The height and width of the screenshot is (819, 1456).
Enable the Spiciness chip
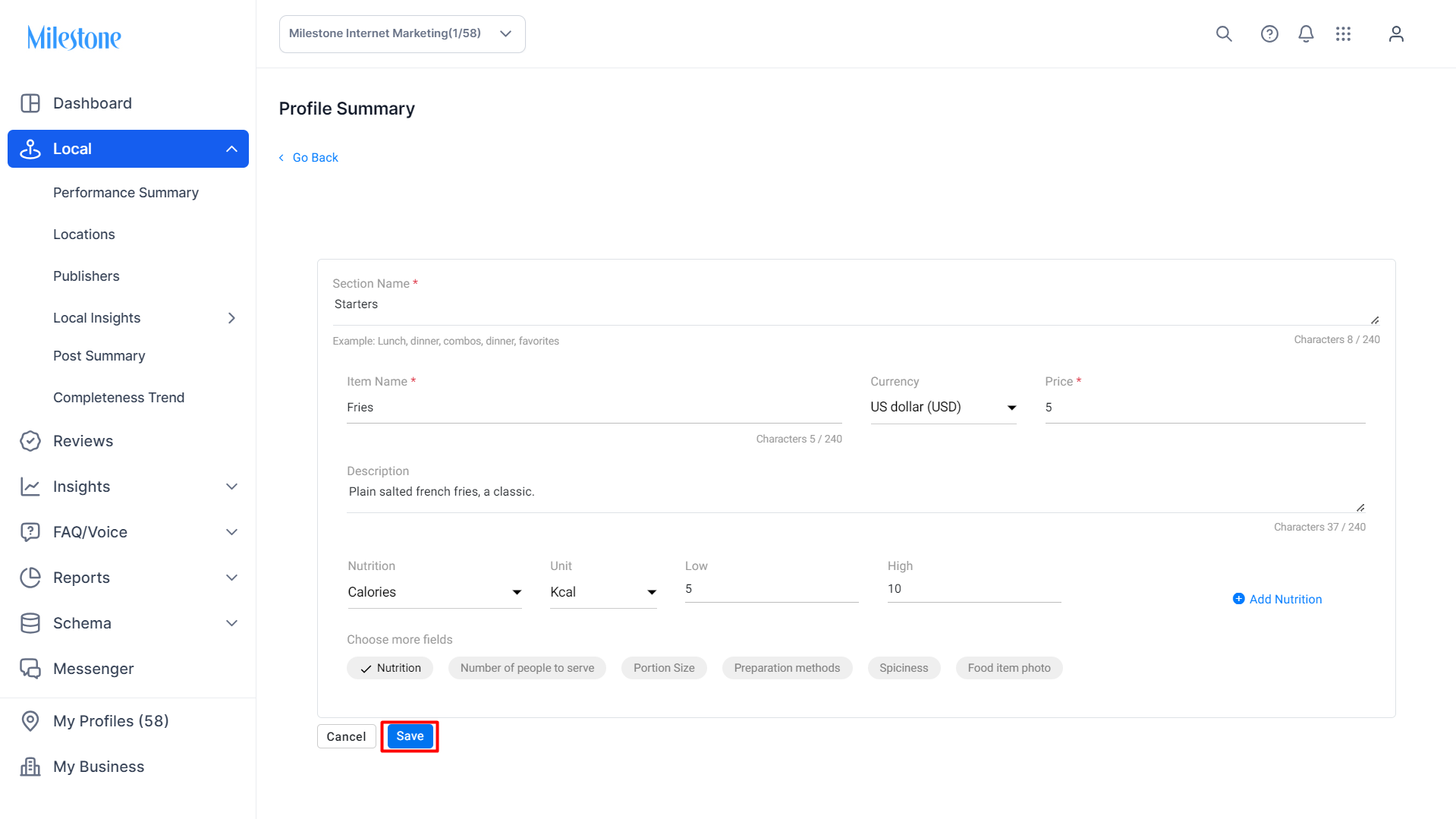(904, 668)
